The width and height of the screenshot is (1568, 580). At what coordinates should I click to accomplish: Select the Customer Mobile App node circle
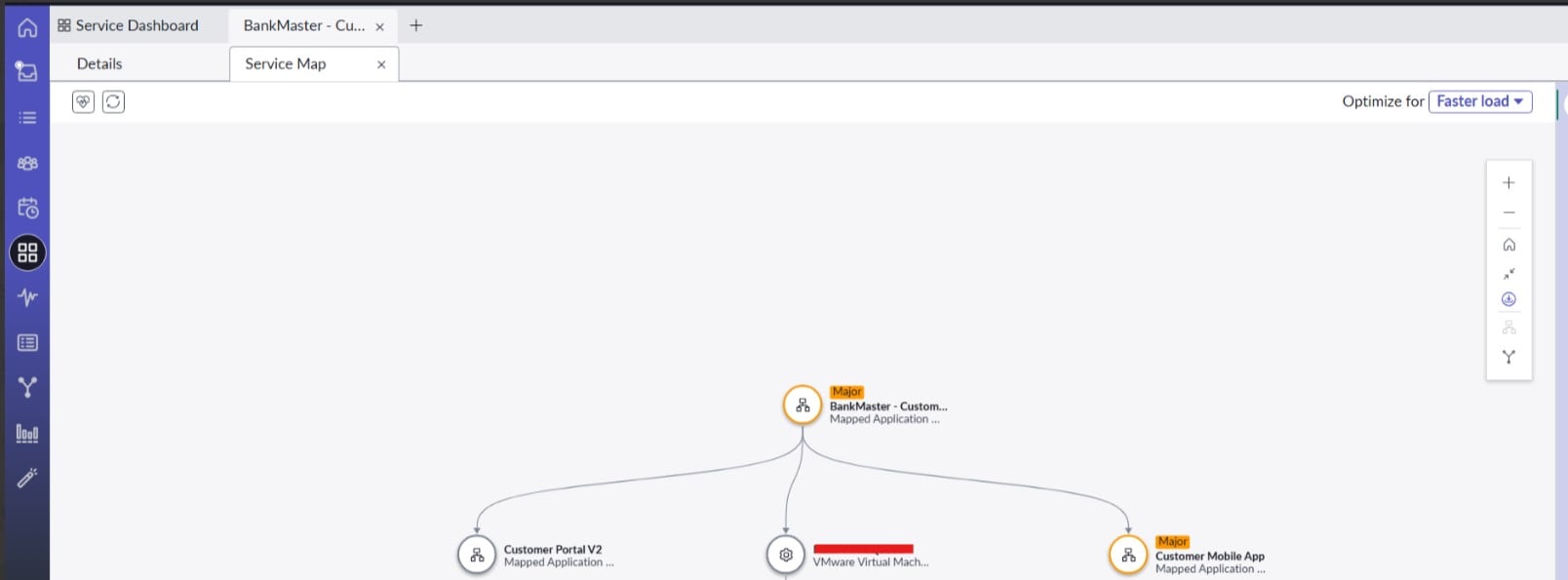1128,555
